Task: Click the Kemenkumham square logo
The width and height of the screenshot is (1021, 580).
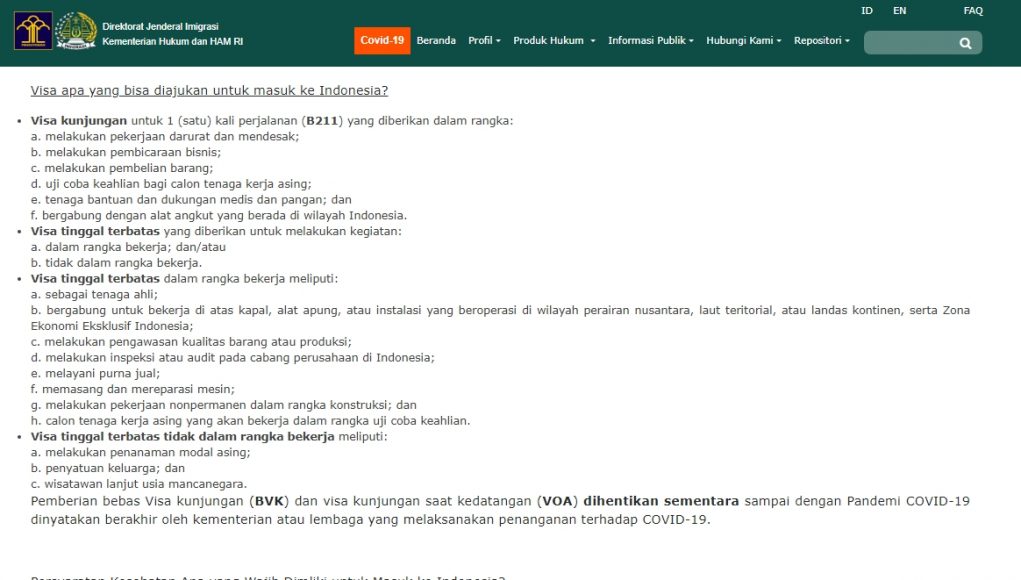Action: [33, 31]
